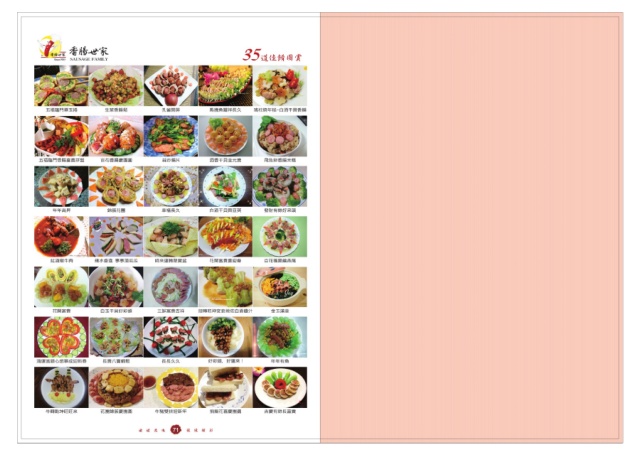Click the blank pink right-hand page
Image resolution: width=640 pixels, height=455 pixels.
coord(471,228)
